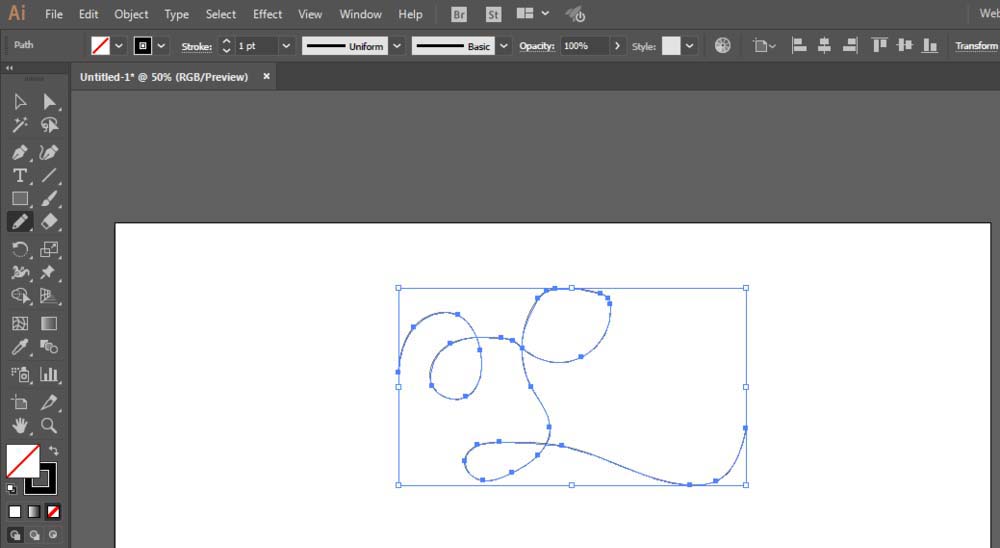The width and height of the screenshot is (1000, 548).
Task: Select the Zoom tool
Action: 49,426
